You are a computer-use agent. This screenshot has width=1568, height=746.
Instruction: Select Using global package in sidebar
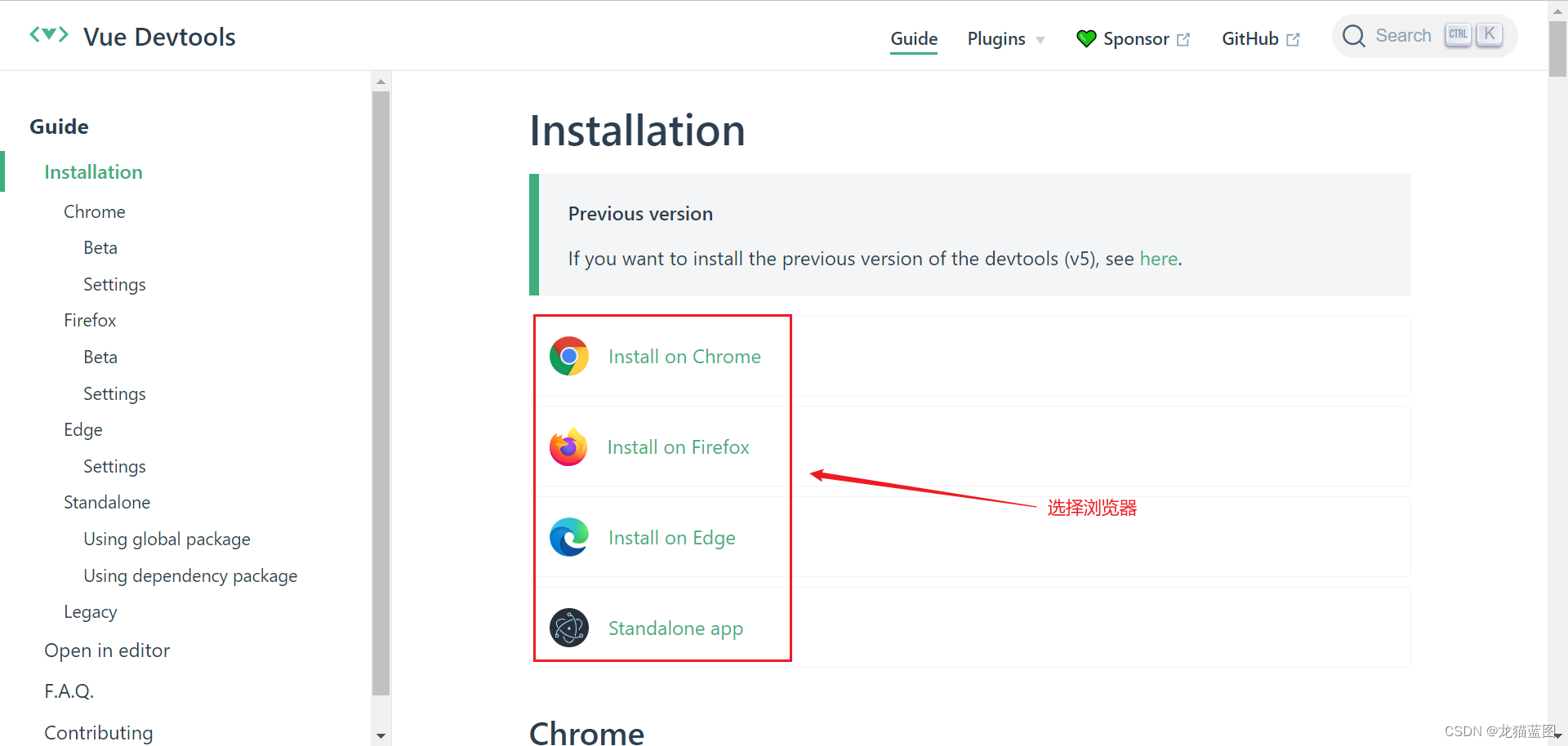point(167,539)
